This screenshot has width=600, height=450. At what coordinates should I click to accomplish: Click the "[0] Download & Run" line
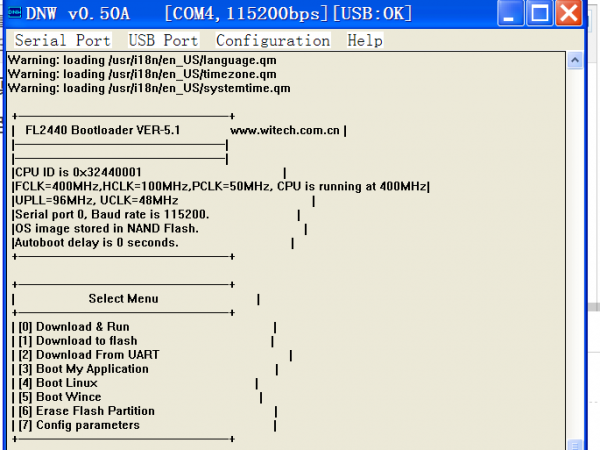tap(74, 327)
